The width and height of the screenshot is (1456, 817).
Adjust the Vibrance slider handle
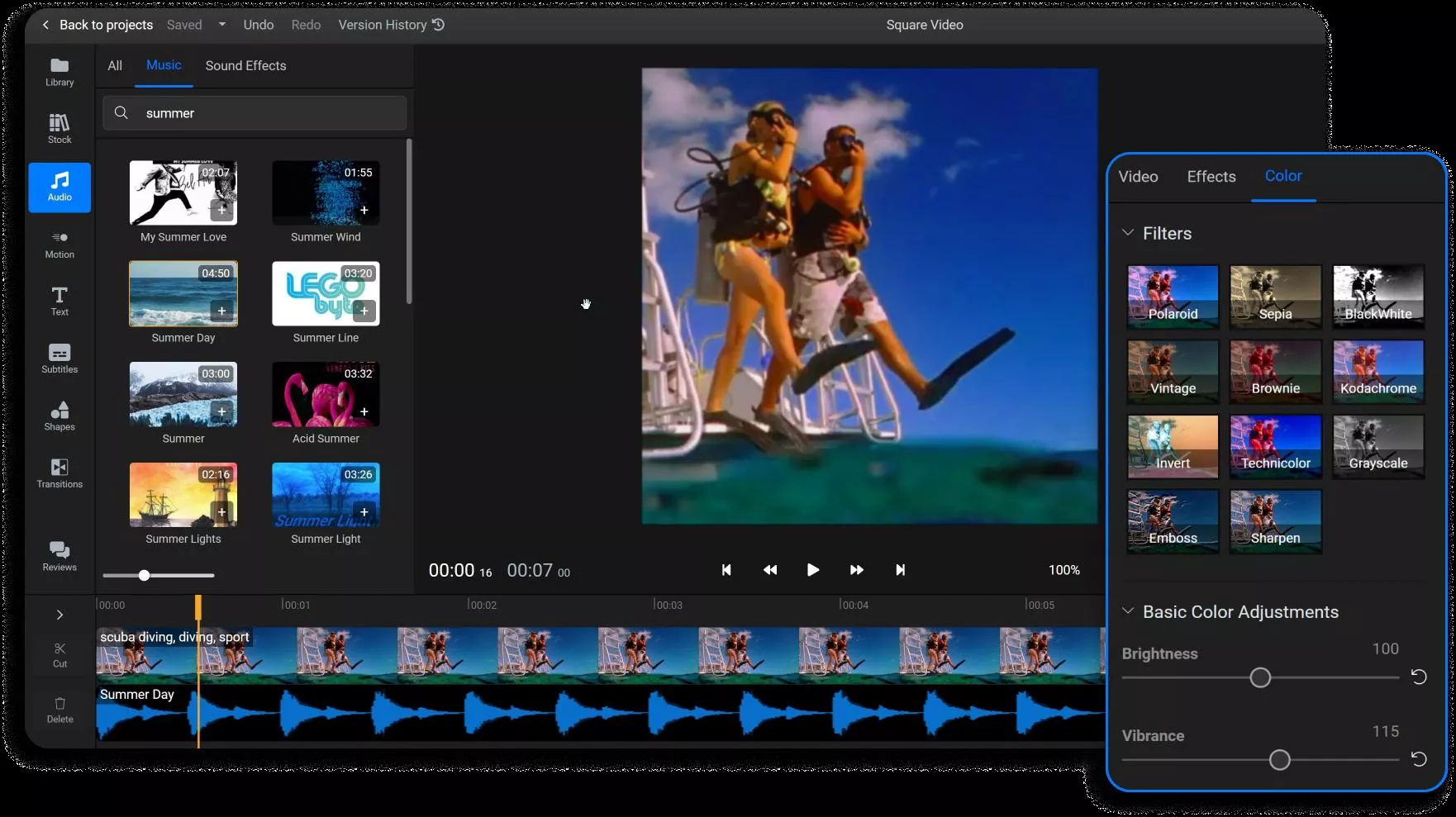[1280, 759]
